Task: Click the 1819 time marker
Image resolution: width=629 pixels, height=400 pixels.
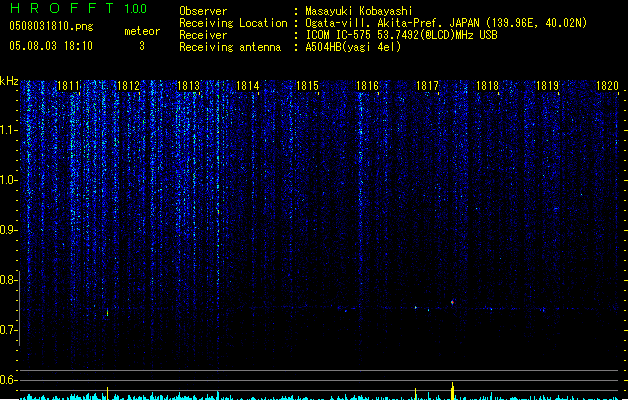Action: [547, 86]
